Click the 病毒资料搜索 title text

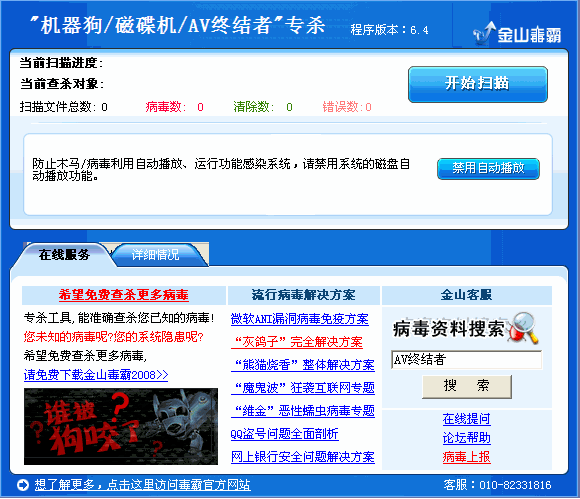[x=448, y=328]
